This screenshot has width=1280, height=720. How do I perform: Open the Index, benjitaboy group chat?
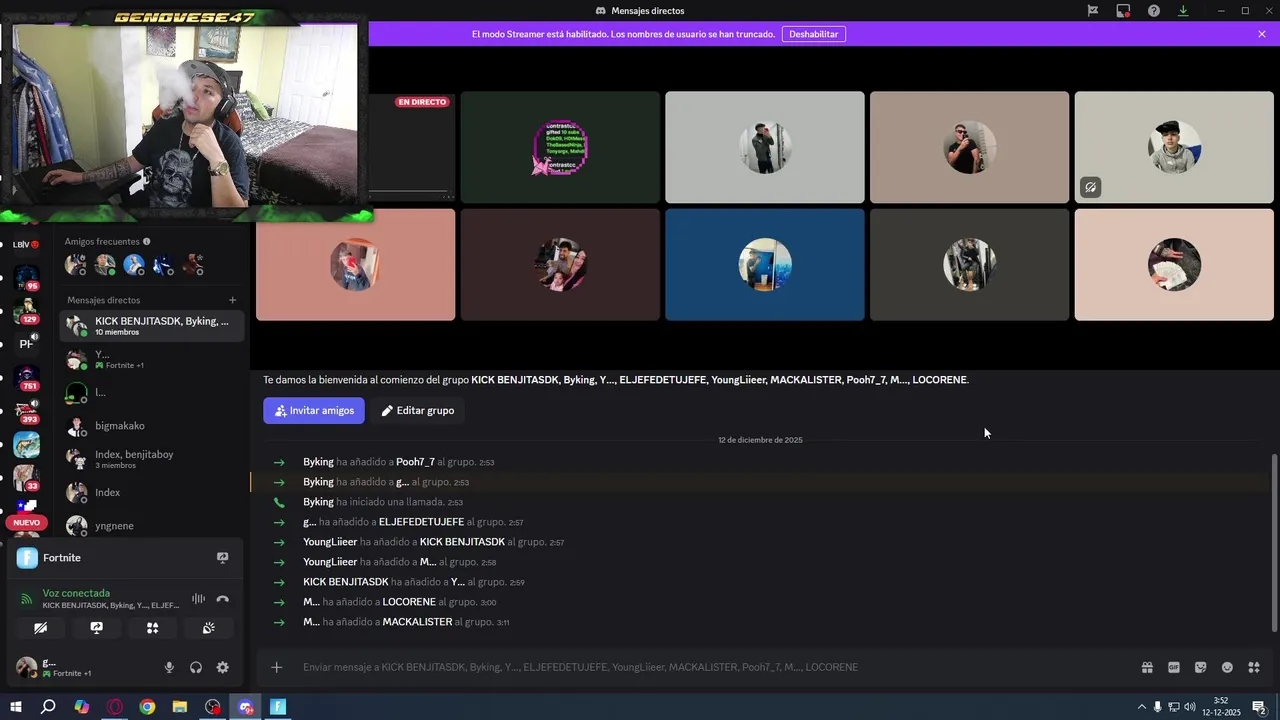pos(152,459)
